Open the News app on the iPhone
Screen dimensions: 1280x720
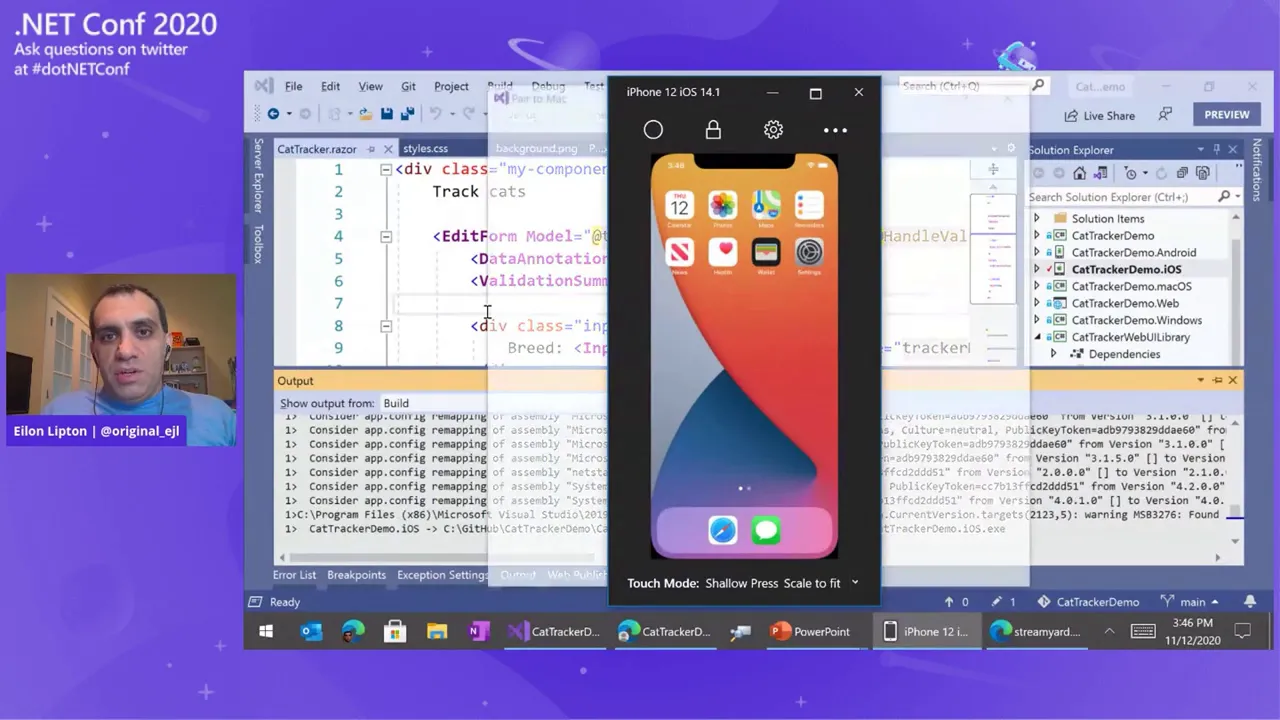click(679, 252)
